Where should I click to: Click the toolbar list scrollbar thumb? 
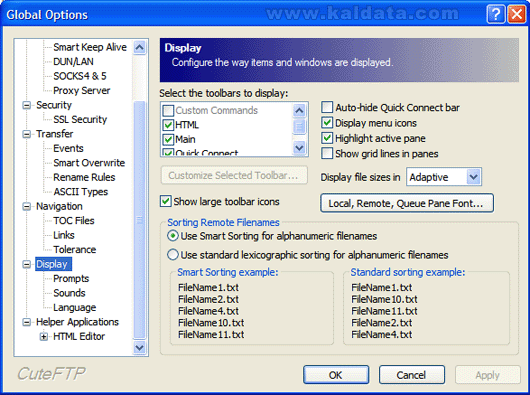coord(299,127)
